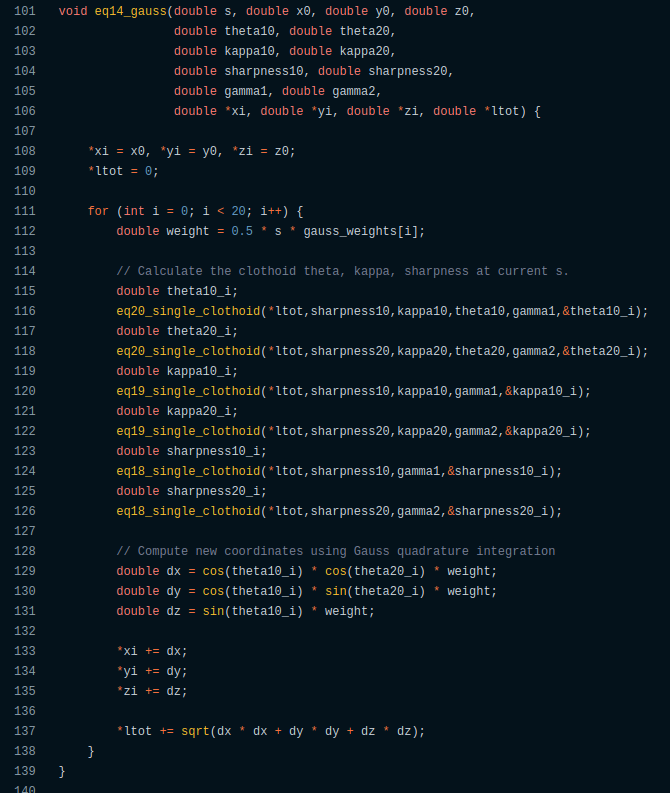Click "double kappa10_i;" declaration
Screen dimensions: 670x793
click(x=177, y=371)
